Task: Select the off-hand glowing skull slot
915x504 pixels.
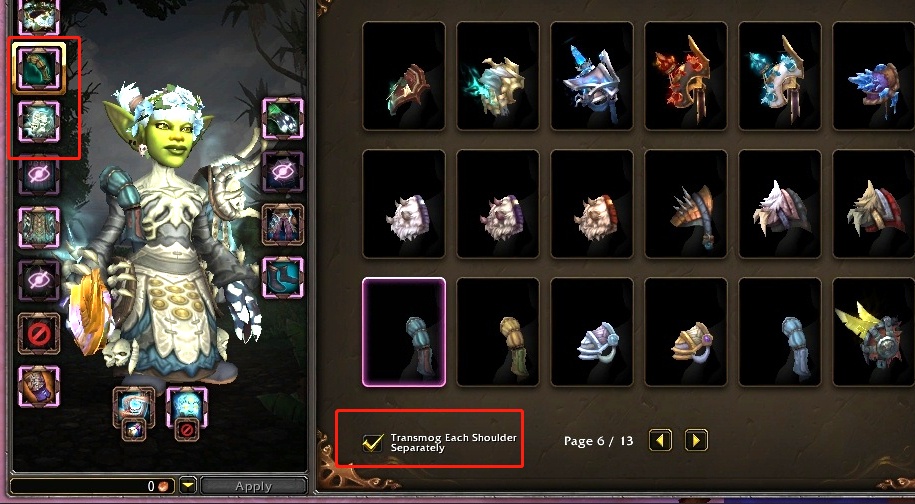Action: [x=187, y=407]
